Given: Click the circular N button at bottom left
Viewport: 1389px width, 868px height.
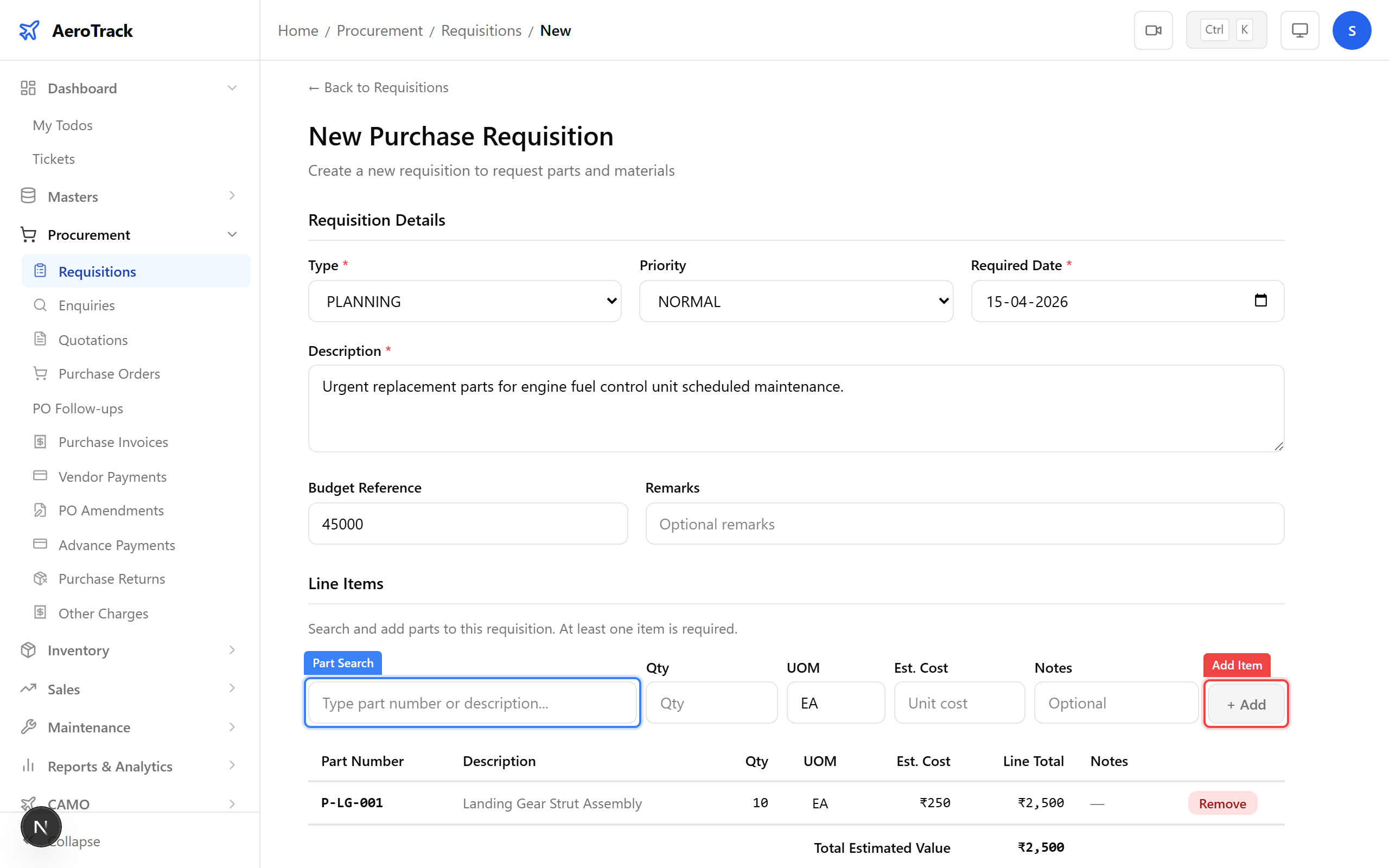Looking at the screenshot, I should 41,826.
